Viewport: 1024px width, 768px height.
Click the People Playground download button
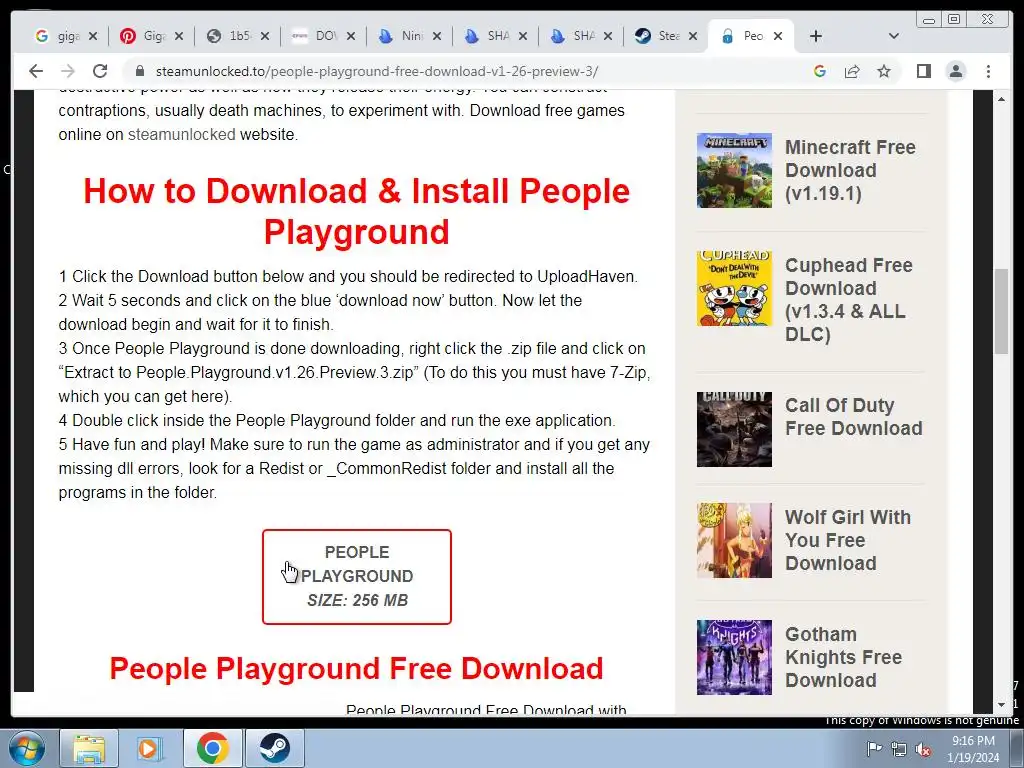[357, 577]
